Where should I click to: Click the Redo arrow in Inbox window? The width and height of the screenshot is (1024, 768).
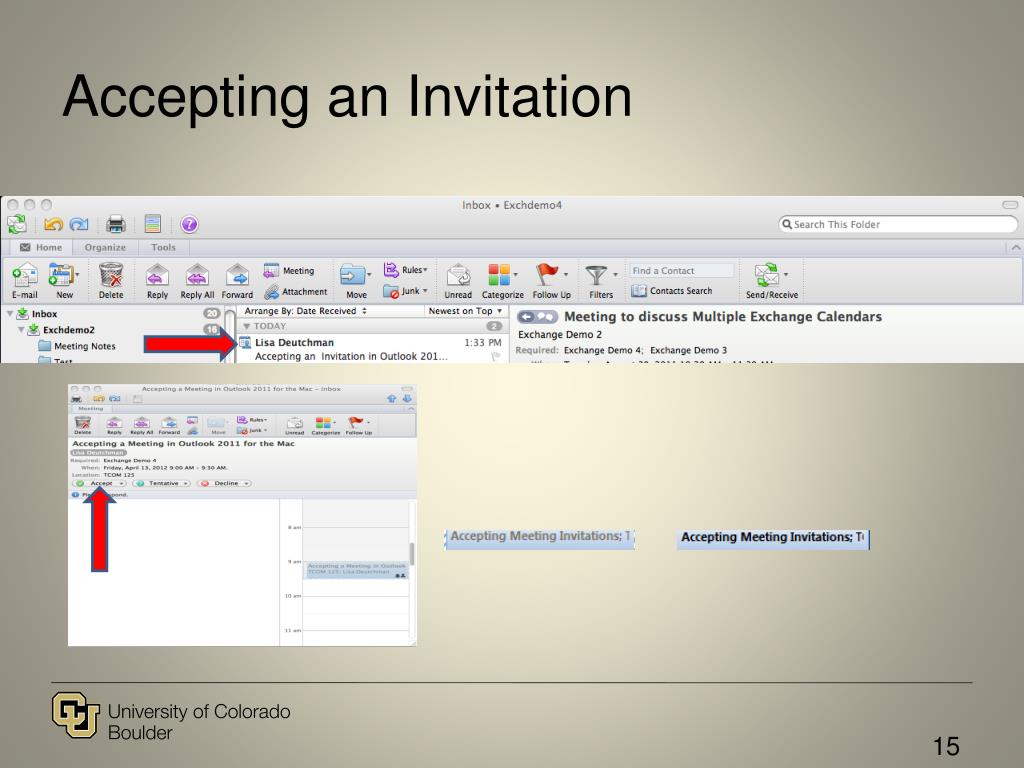pos(79,224)
